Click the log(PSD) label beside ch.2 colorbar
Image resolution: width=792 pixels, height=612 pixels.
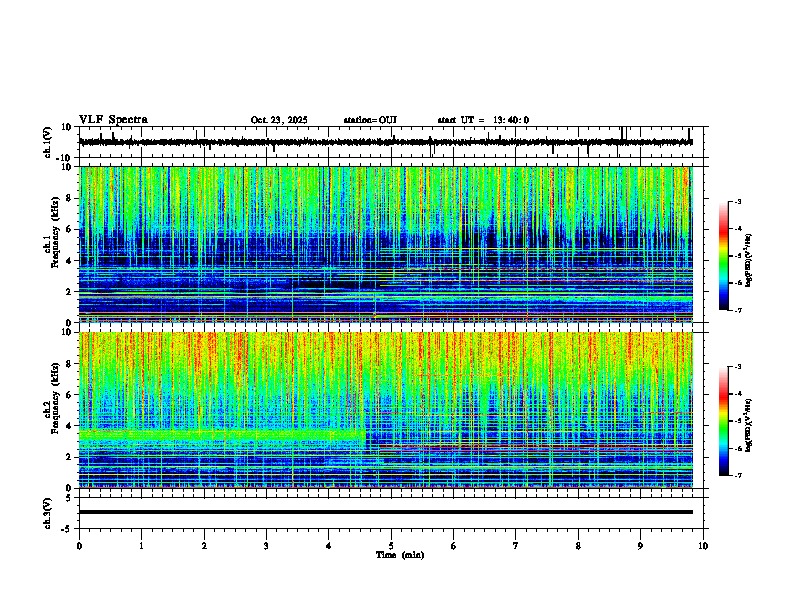(749, 425)
